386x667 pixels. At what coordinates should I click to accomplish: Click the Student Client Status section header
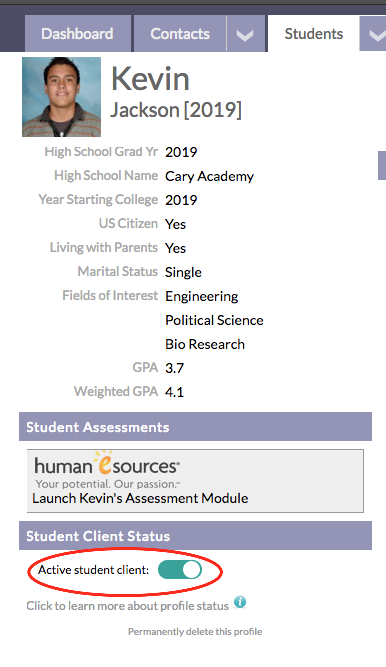click(195, 536)
